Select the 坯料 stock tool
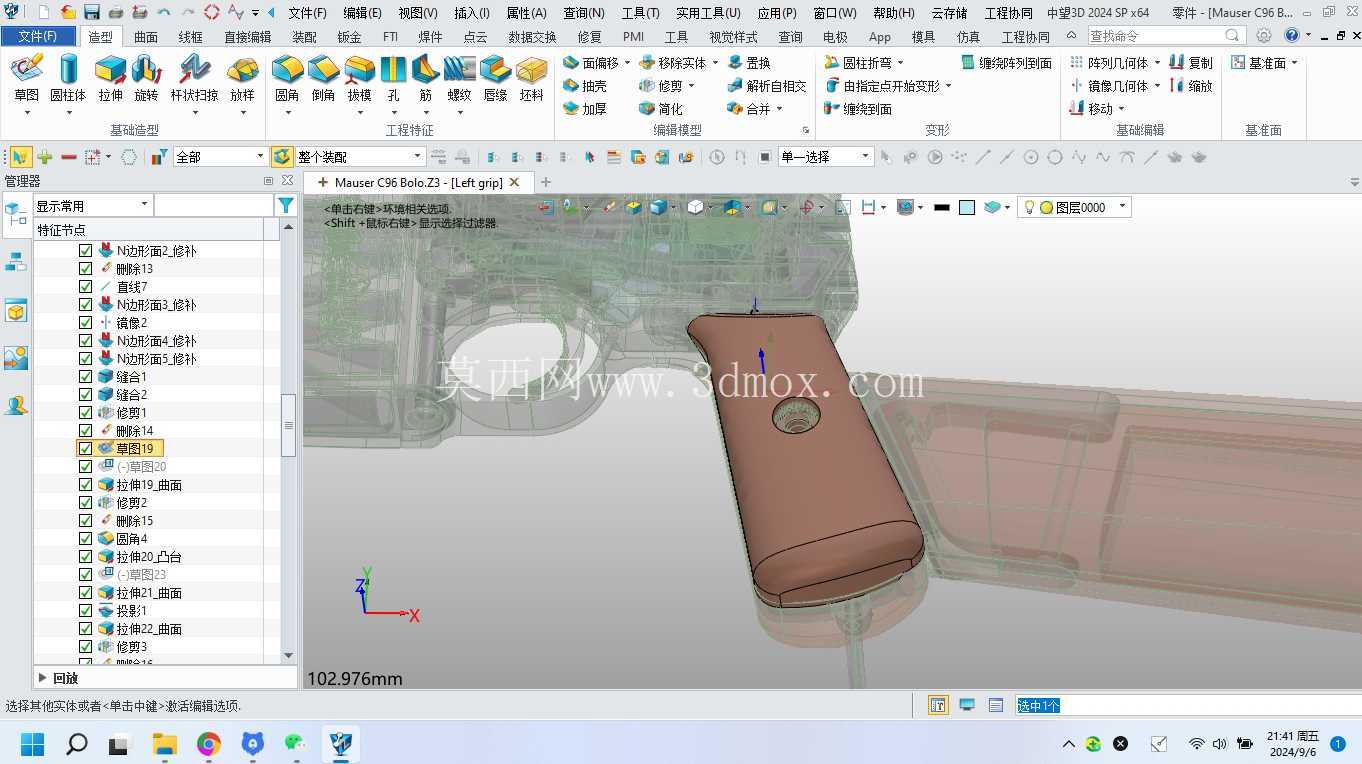 [531, 78]
